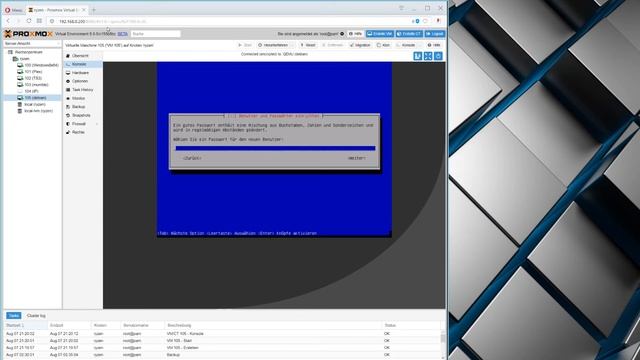Open the Opera Menu button
The height and width of the screenshot is (360, 640).
pos(13,10)
